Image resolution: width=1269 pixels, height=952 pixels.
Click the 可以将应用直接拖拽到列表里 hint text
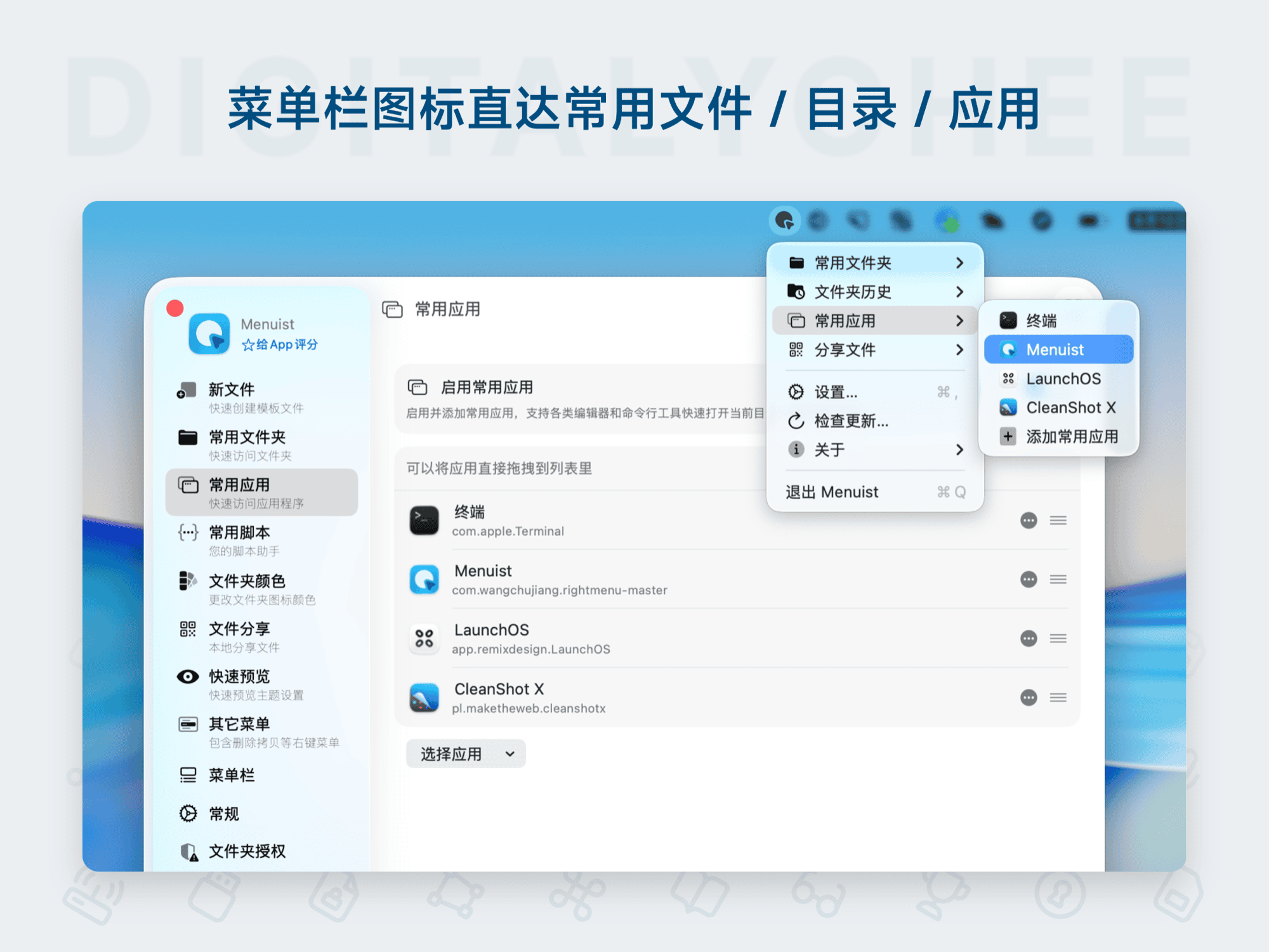point(499,469)
